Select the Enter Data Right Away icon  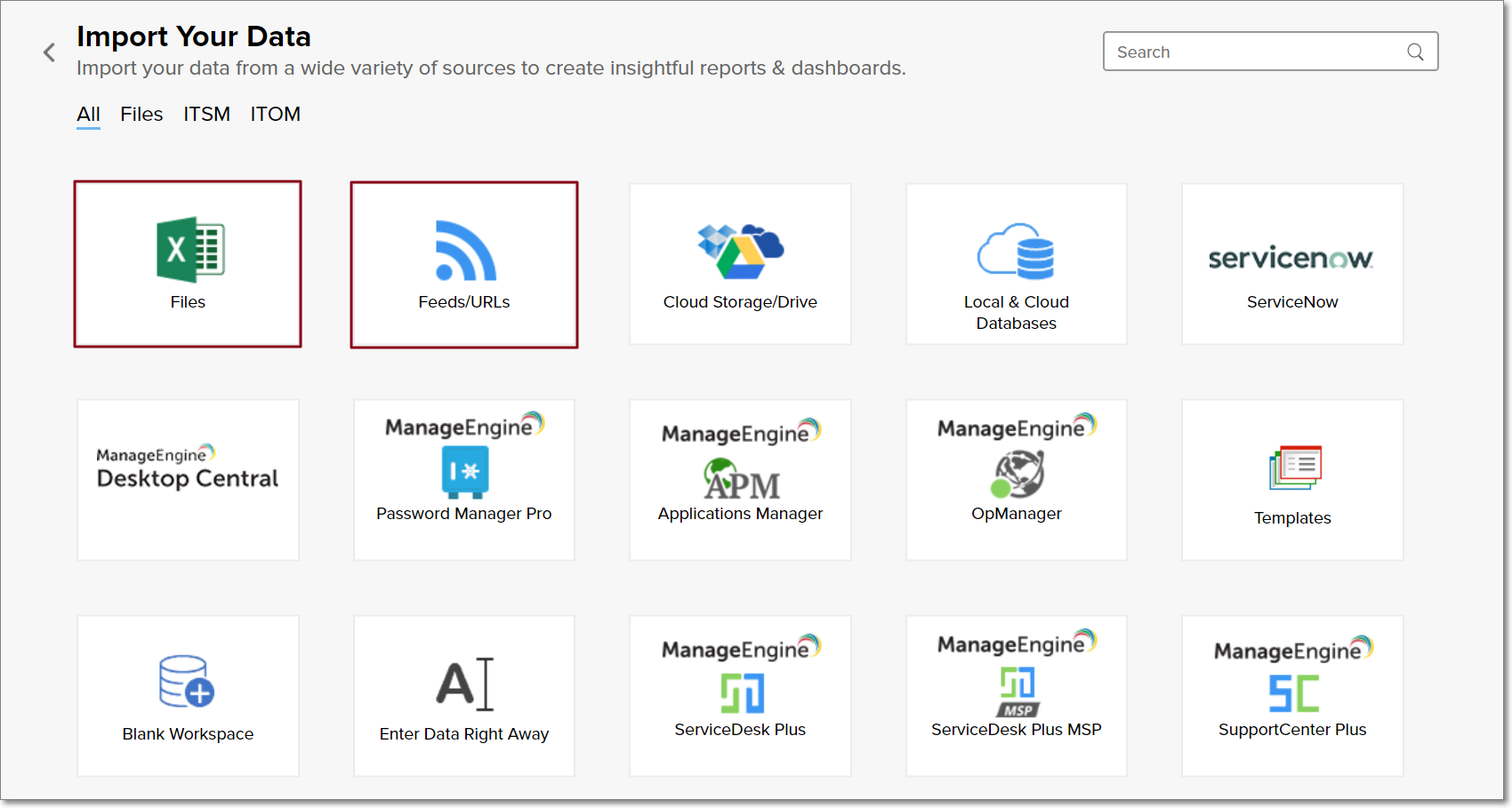465,684
